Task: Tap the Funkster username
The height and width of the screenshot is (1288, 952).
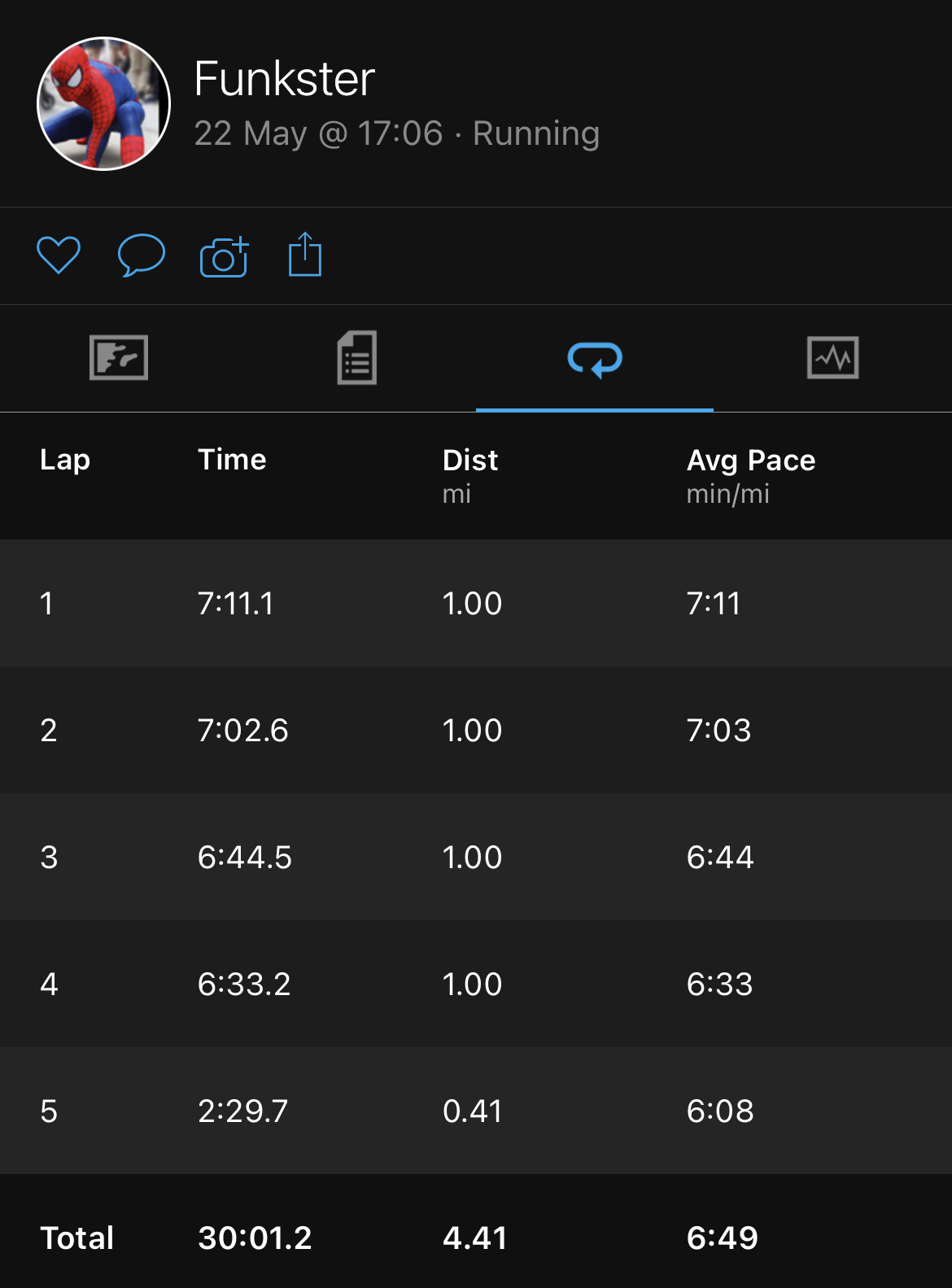Action: point(284,79)
